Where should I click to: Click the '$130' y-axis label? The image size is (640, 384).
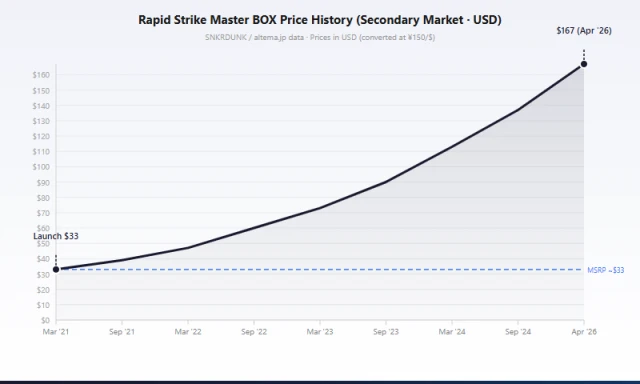click(41, 121)
